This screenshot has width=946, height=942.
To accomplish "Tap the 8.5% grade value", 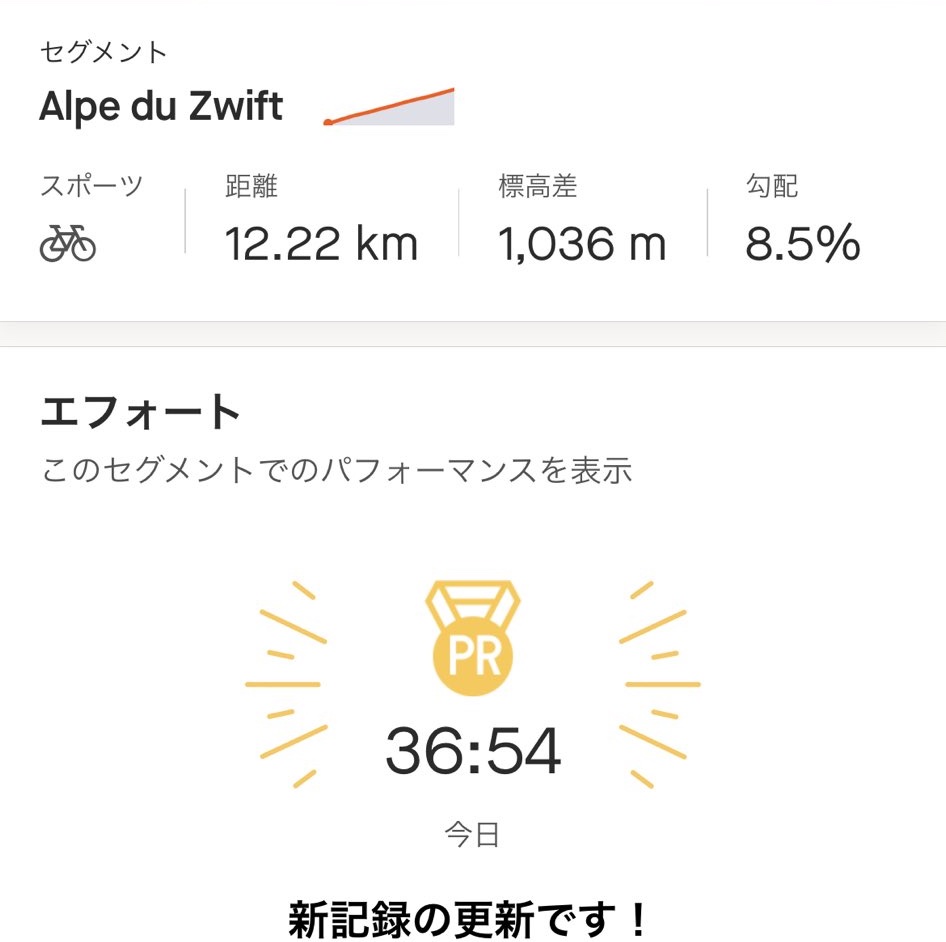I will tap(802, 243).
